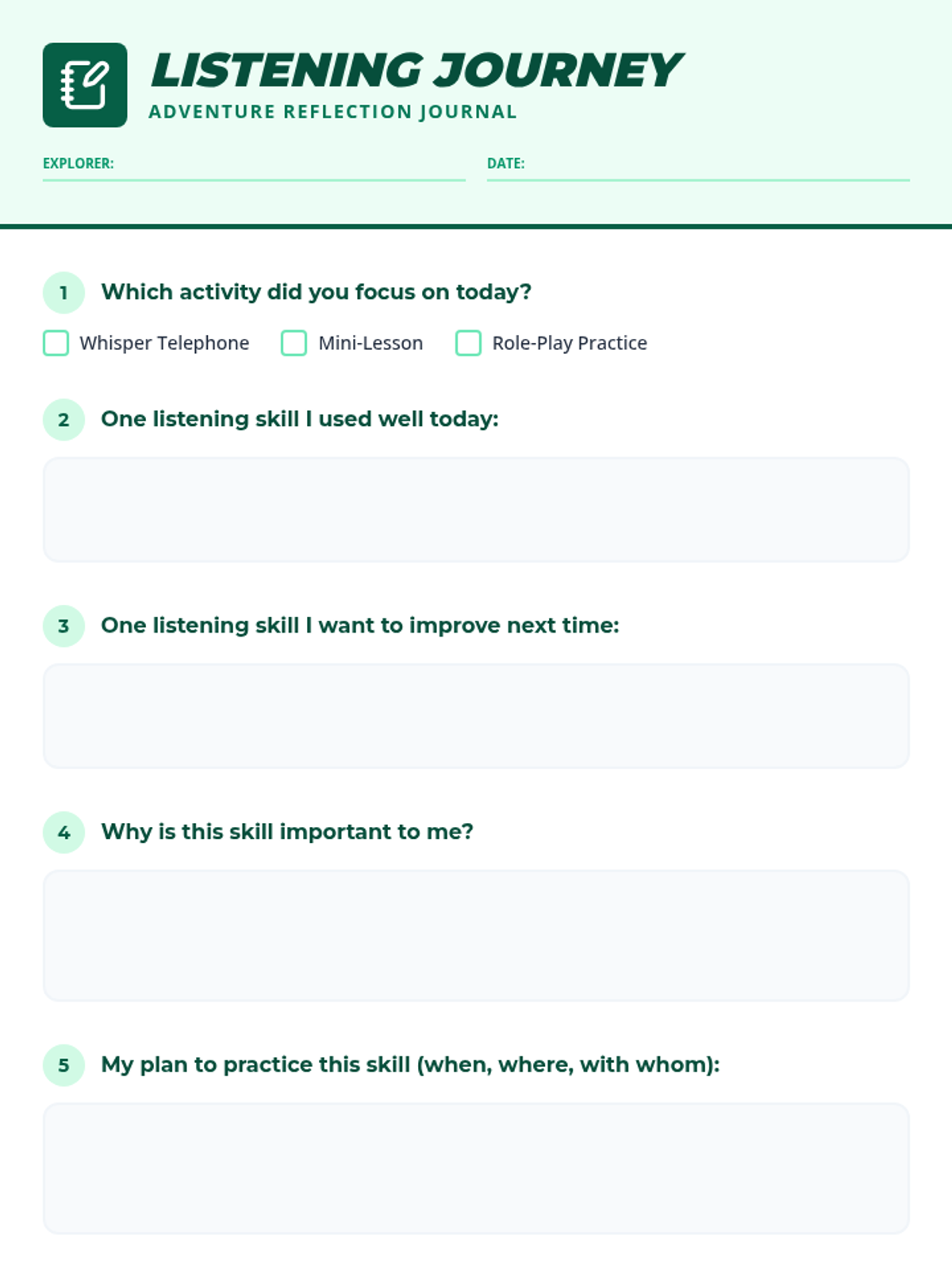
Task: Click the number 2 question badge
Action: 63,420
